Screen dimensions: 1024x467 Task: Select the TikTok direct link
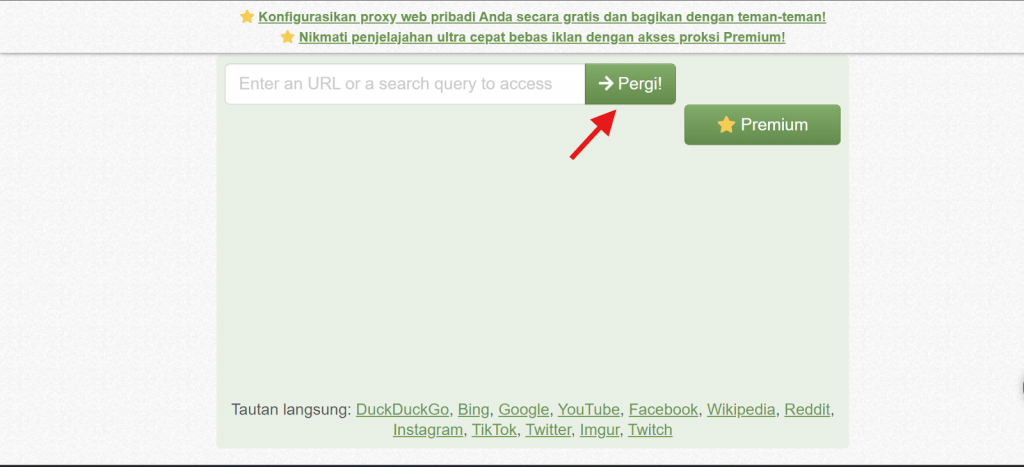pos(494,430)
